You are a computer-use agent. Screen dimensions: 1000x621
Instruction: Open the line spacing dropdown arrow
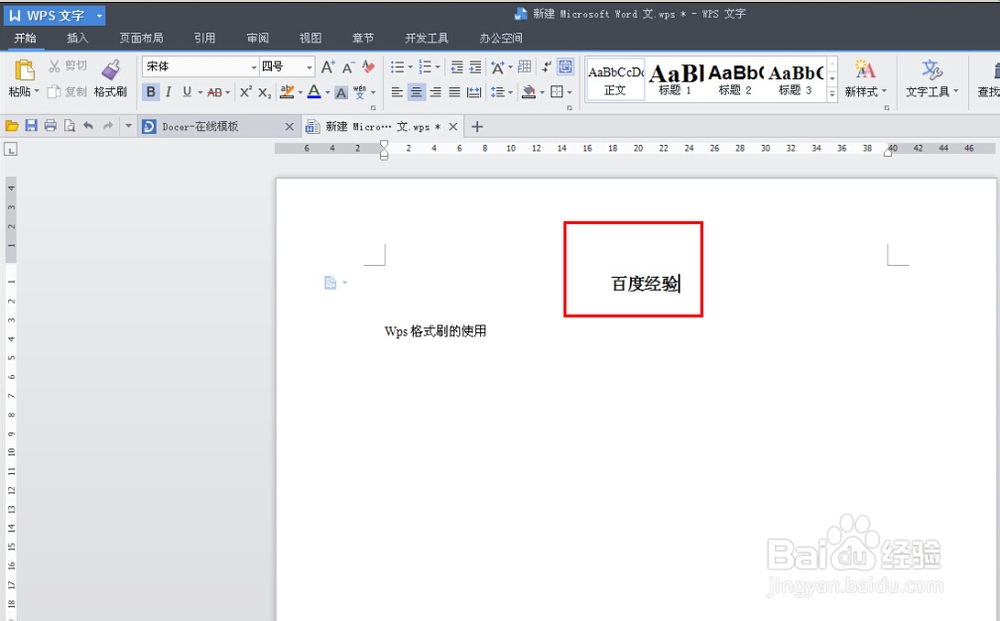point(510,92)
